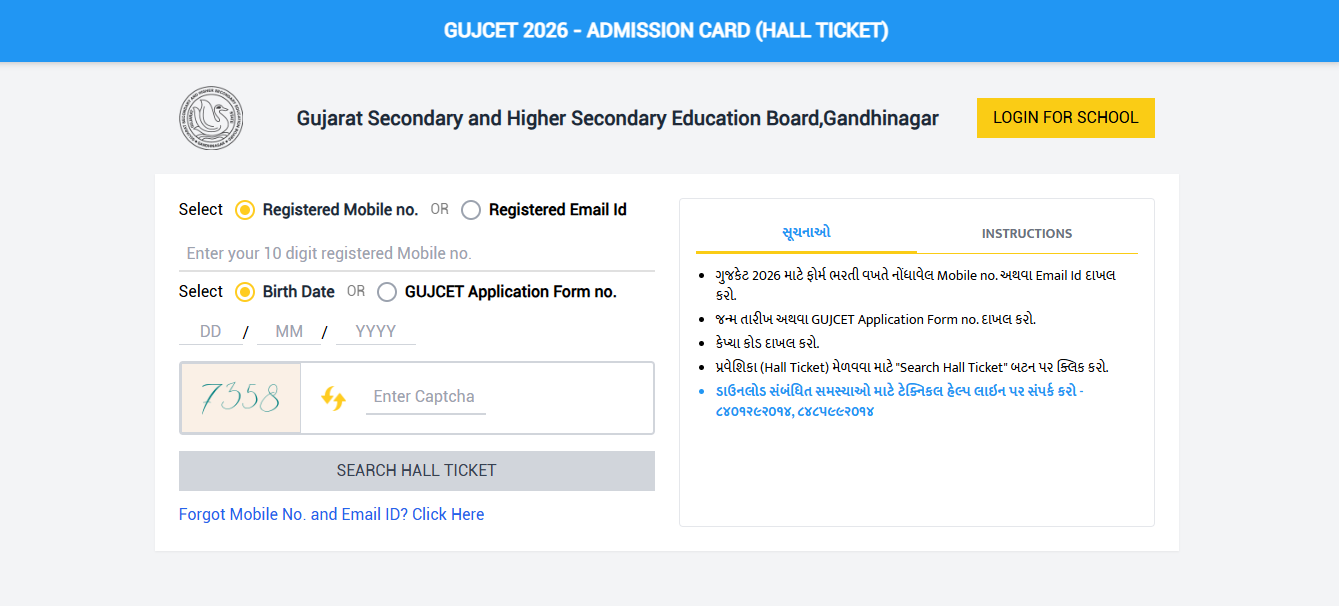Viewport: 1339px width, 606px height.
Task: Click the Gujarat Secondary Board title text
Action: click(617, 117)
